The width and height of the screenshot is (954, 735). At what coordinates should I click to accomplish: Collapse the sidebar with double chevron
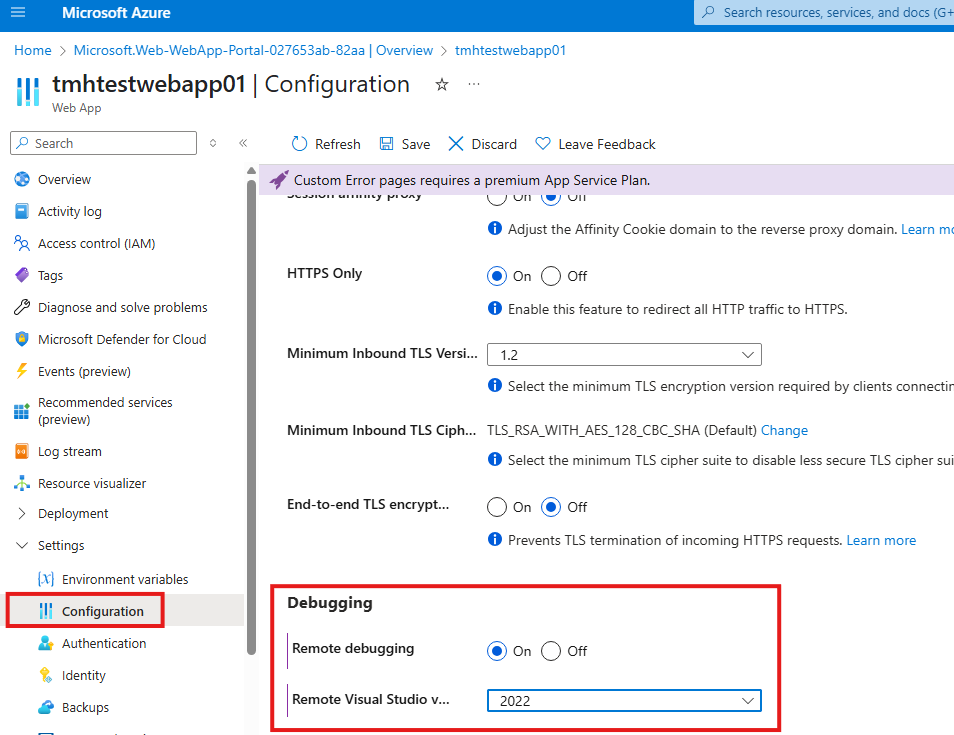[x=243, y=143]
